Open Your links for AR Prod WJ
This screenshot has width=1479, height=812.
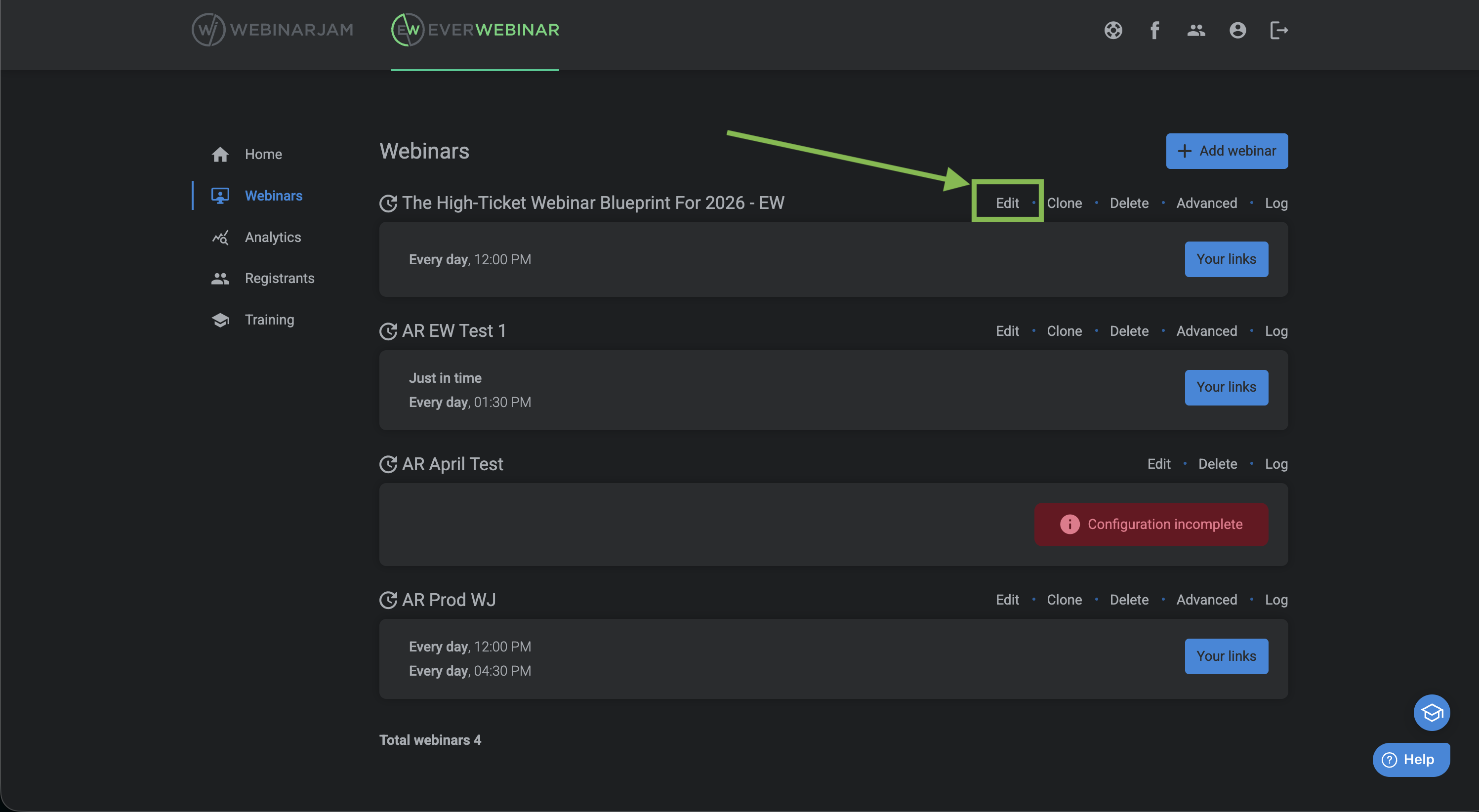1226,656
